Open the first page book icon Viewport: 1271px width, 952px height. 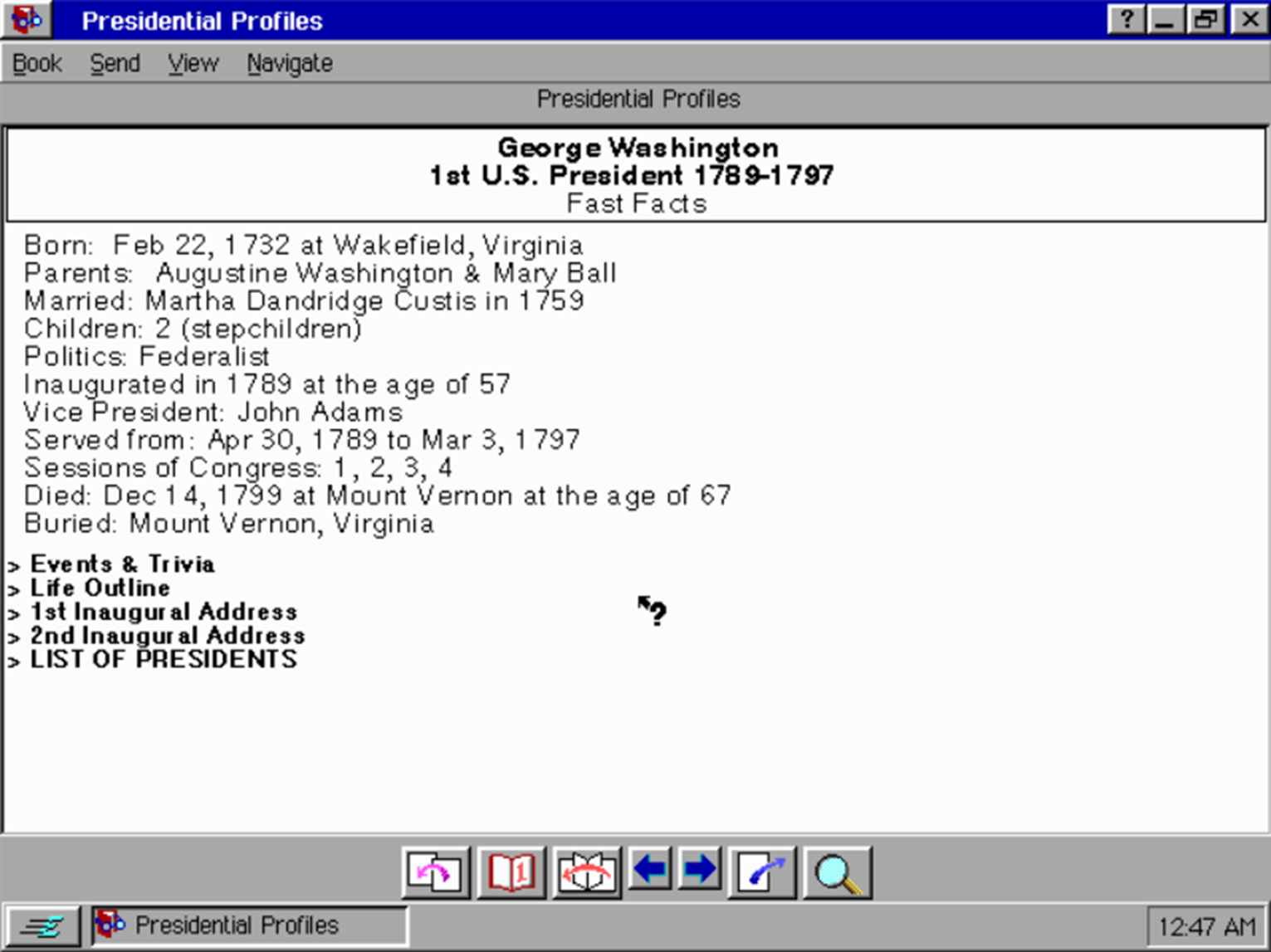[511, 872]
